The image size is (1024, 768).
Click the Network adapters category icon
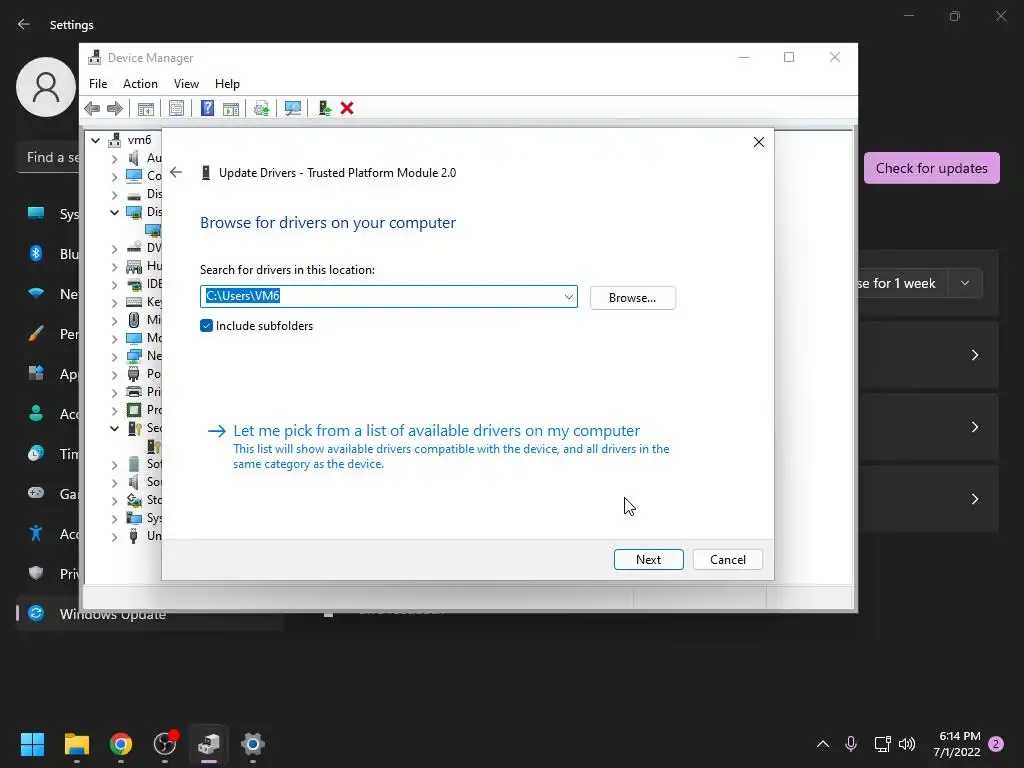[x=134, y=356]
